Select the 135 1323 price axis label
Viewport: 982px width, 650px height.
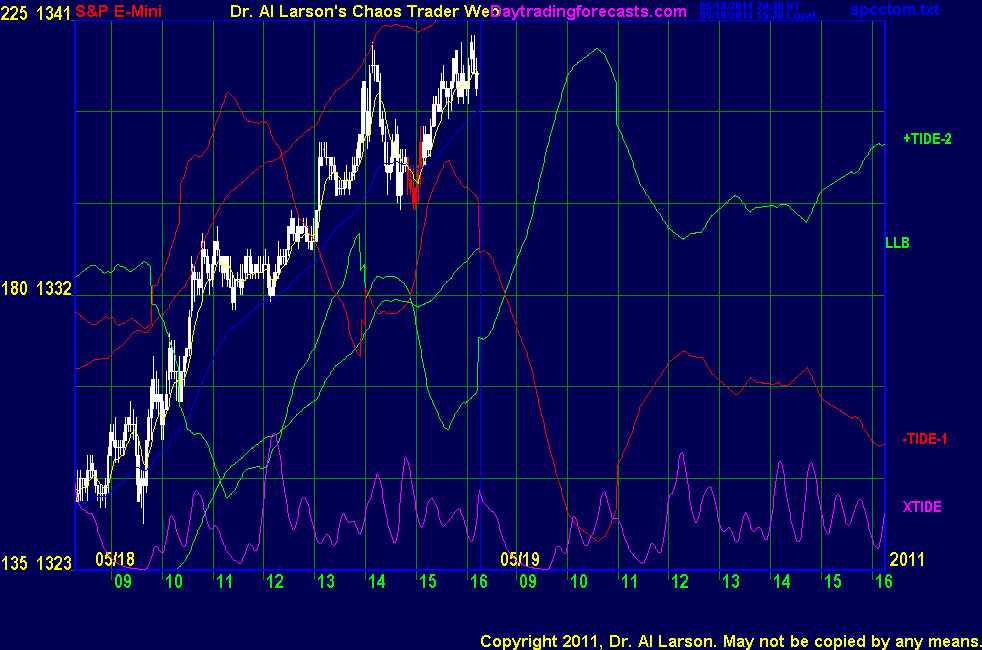click(x=36, y=564)
